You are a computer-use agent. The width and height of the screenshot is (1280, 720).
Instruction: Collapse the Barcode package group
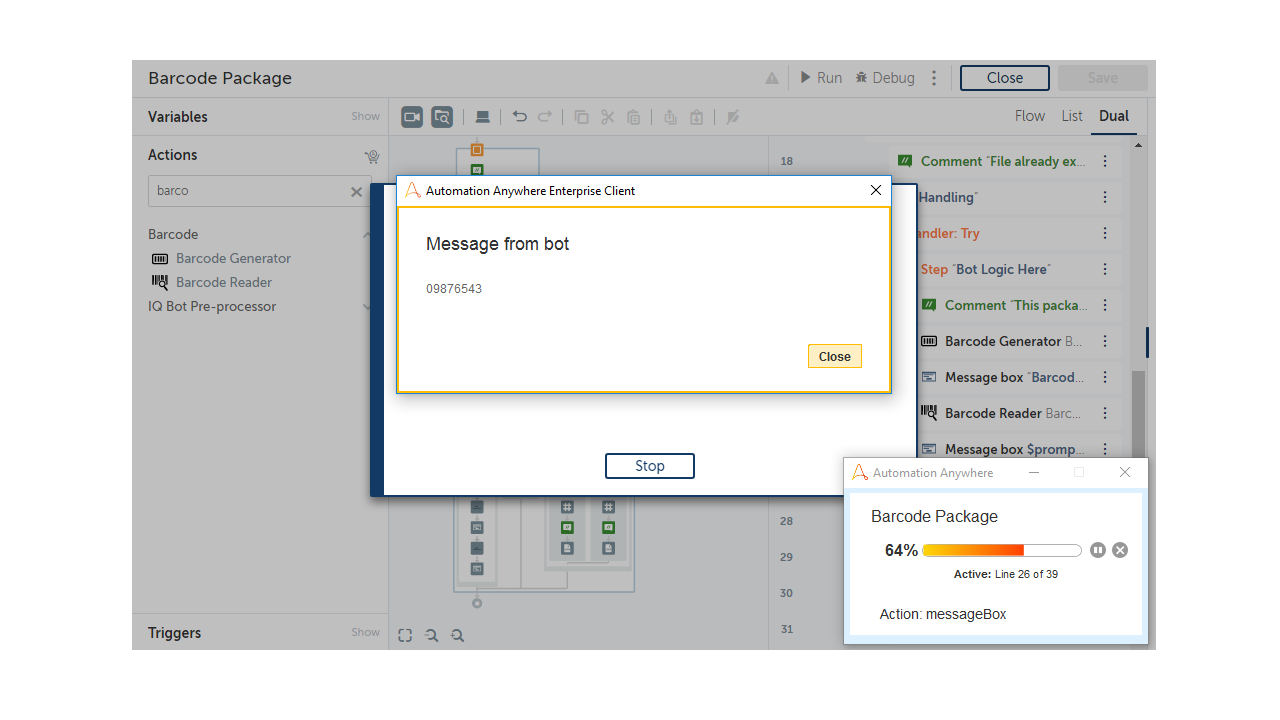point(367,235)
